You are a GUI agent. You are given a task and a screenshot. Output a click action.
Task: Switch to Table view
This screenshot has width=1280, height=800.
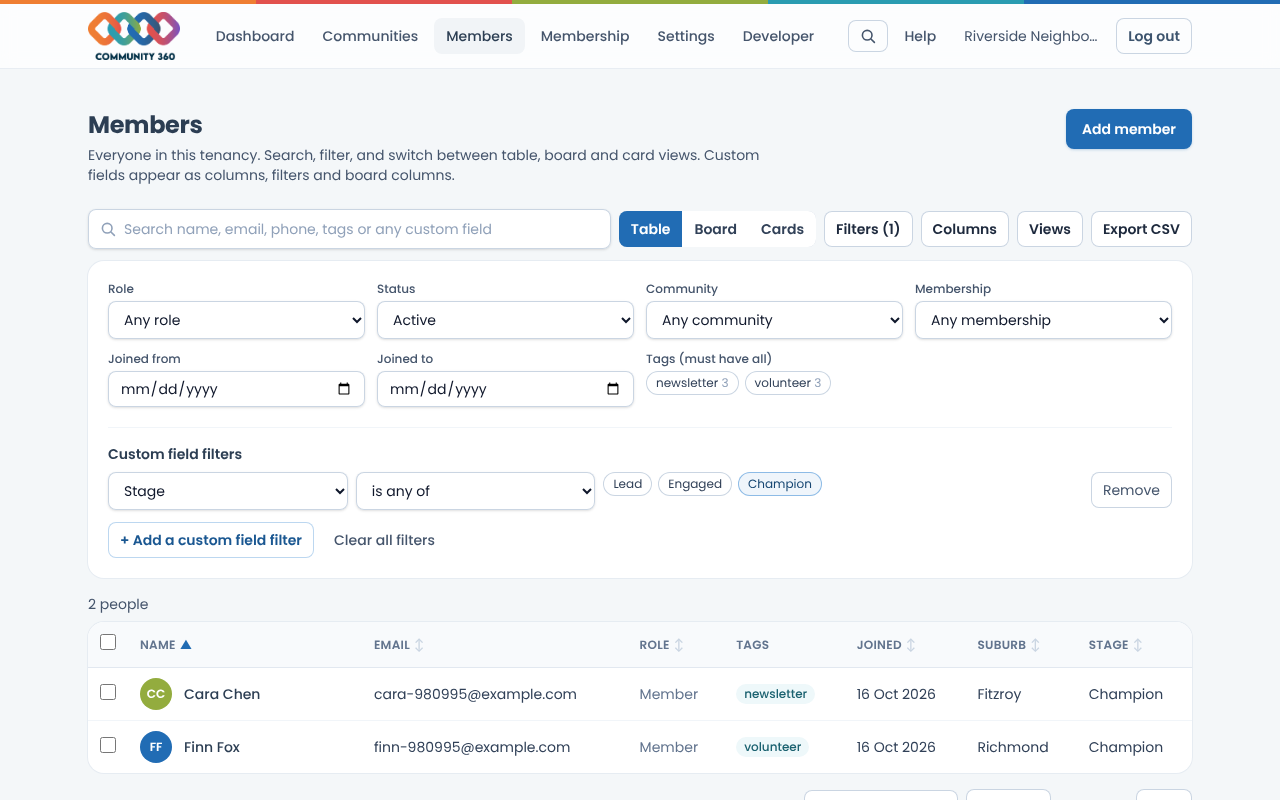(650, 229)
